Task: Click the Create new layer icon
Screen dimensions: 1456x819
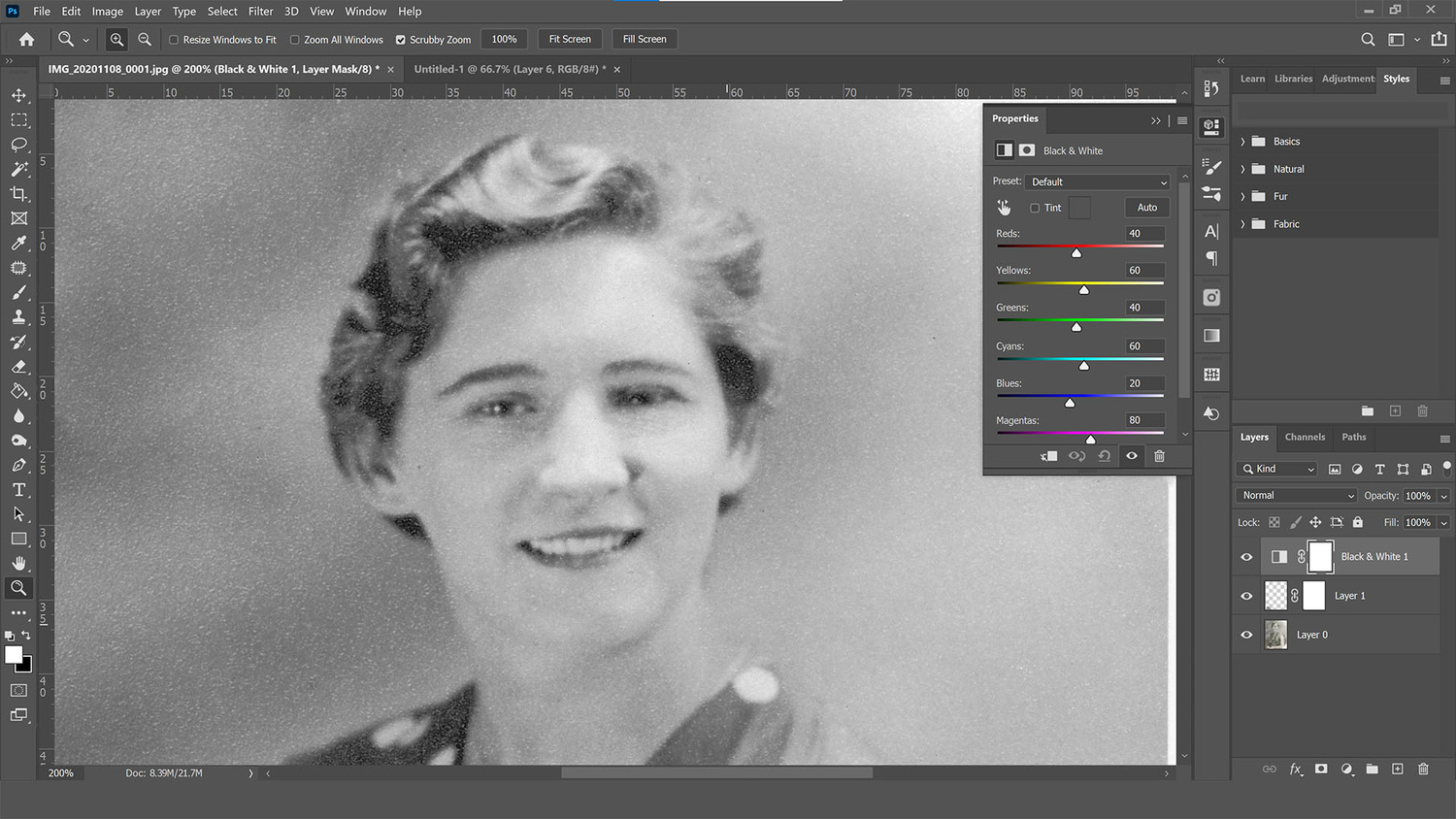Action: (1397, 769)
